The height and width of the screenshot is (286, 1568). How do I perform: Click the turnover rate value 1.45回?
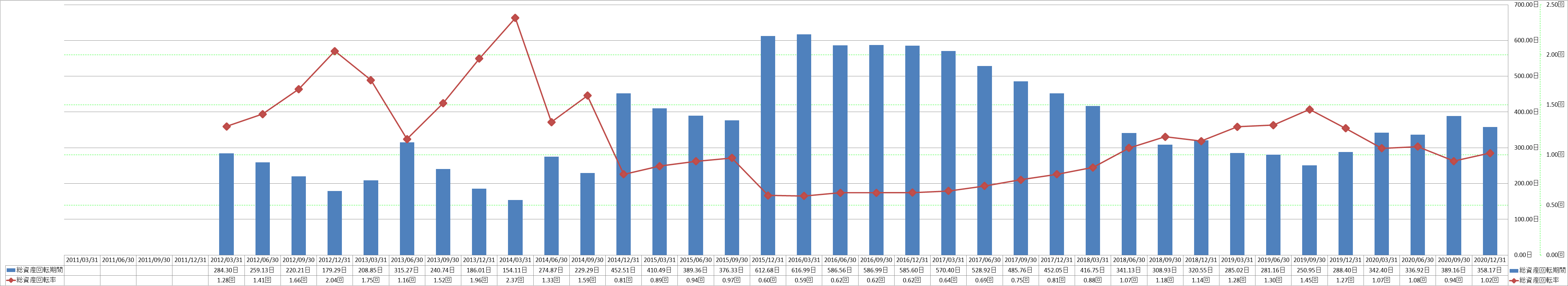(x=1309, y=281)
